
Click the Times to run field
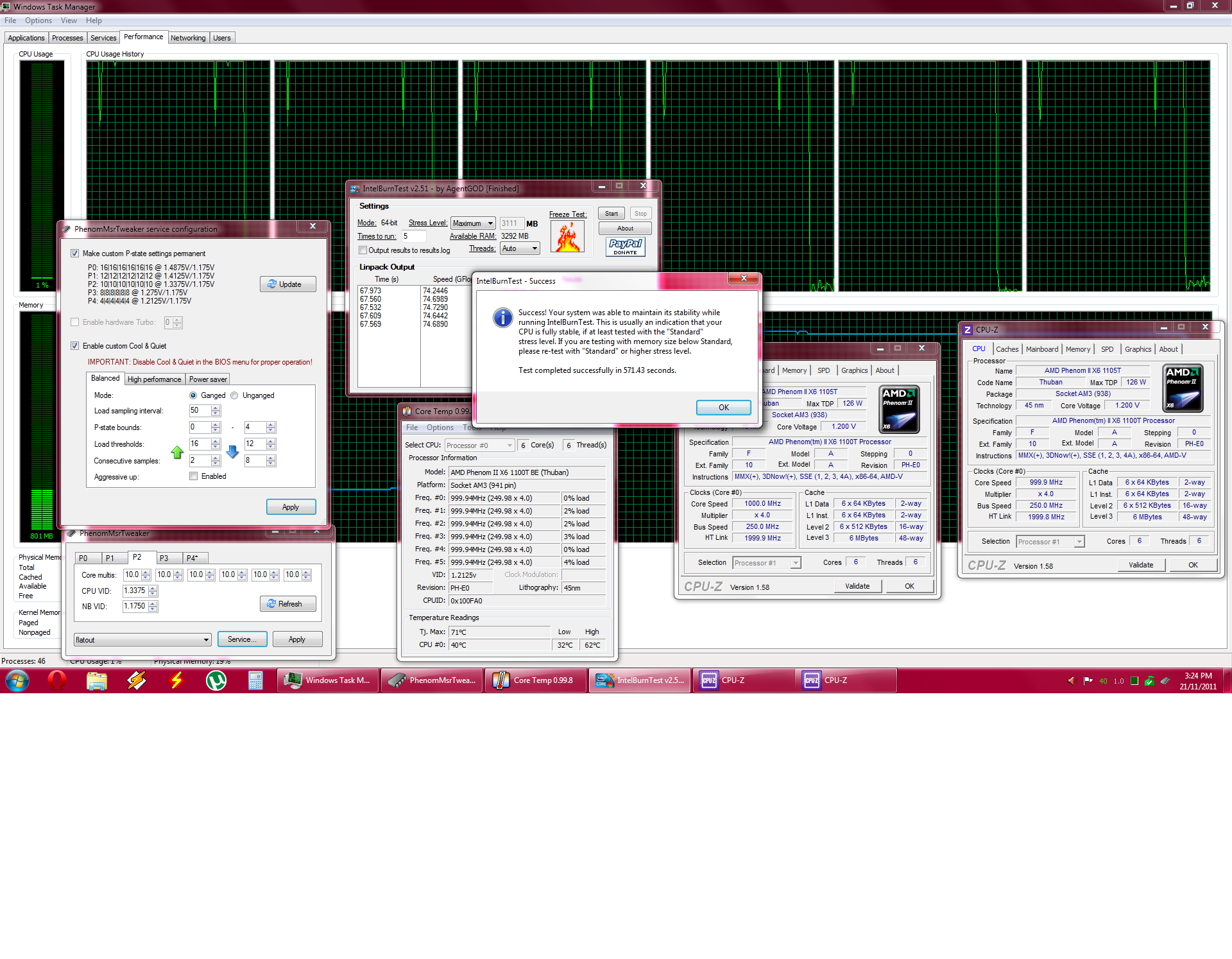[414, 236]
